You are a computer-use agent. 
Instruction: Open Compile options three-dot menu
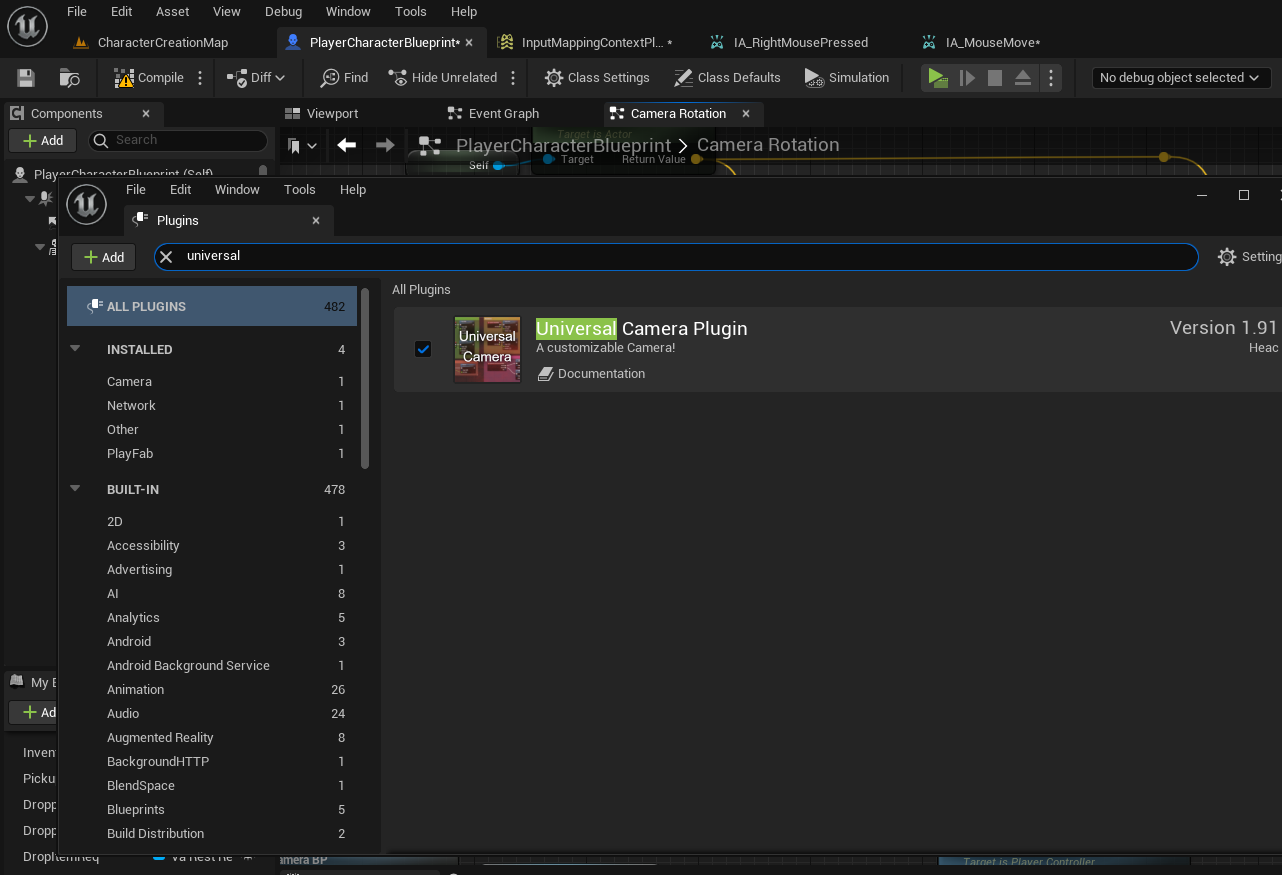tap(200, 77)
